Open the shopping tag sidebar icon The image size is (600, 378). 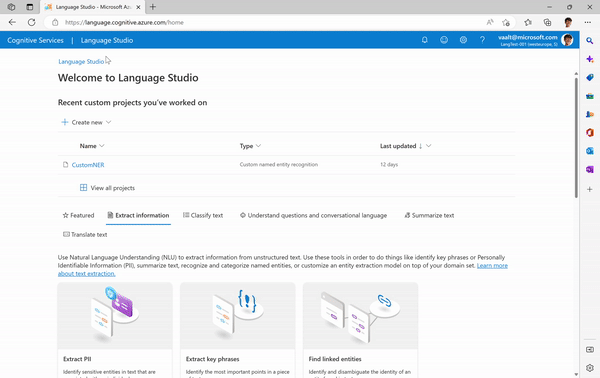[x=590, y=77]
